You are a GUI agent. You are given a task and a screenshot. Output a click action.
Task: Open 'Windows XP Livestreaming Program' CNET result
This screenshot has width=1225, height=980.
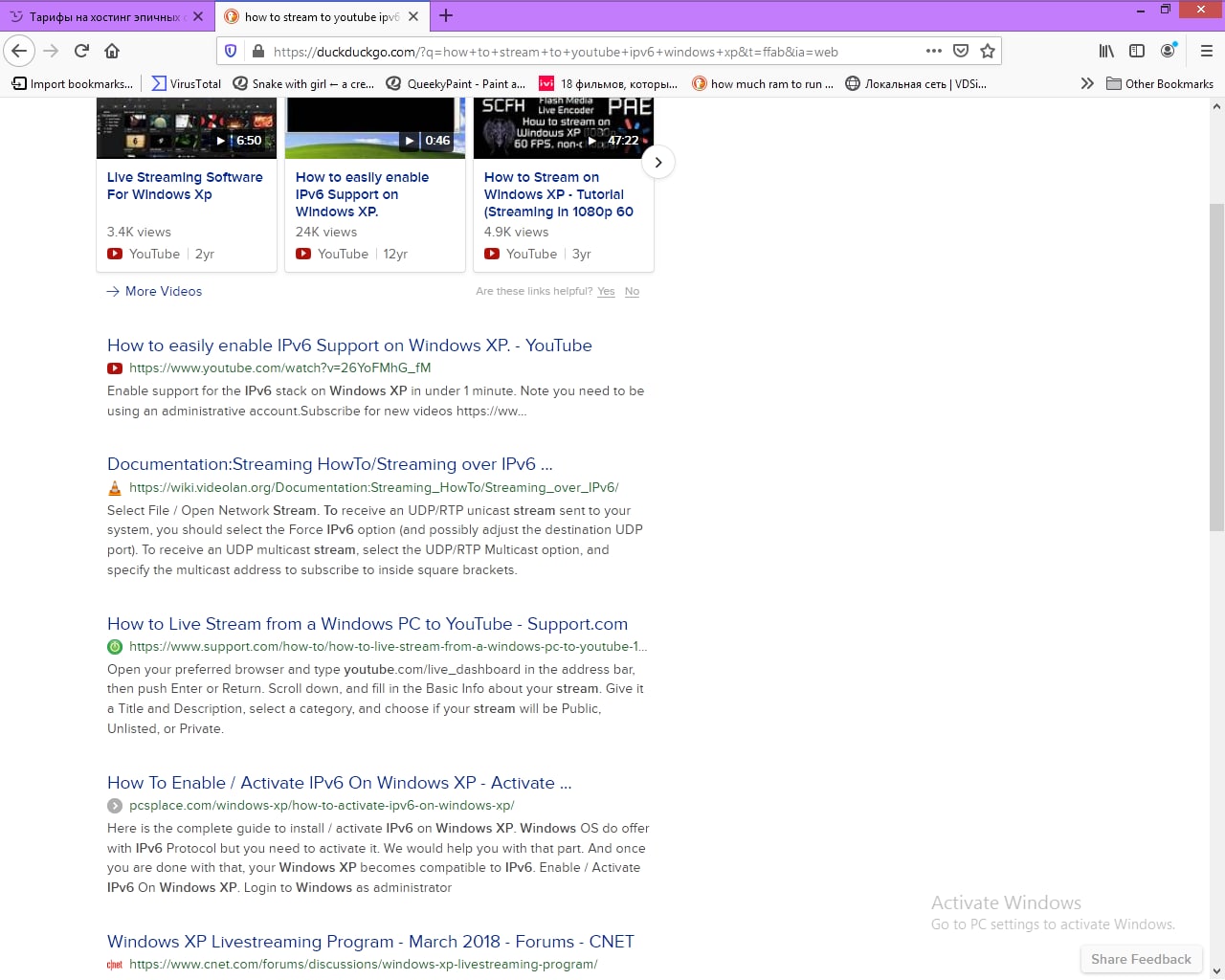370,942
